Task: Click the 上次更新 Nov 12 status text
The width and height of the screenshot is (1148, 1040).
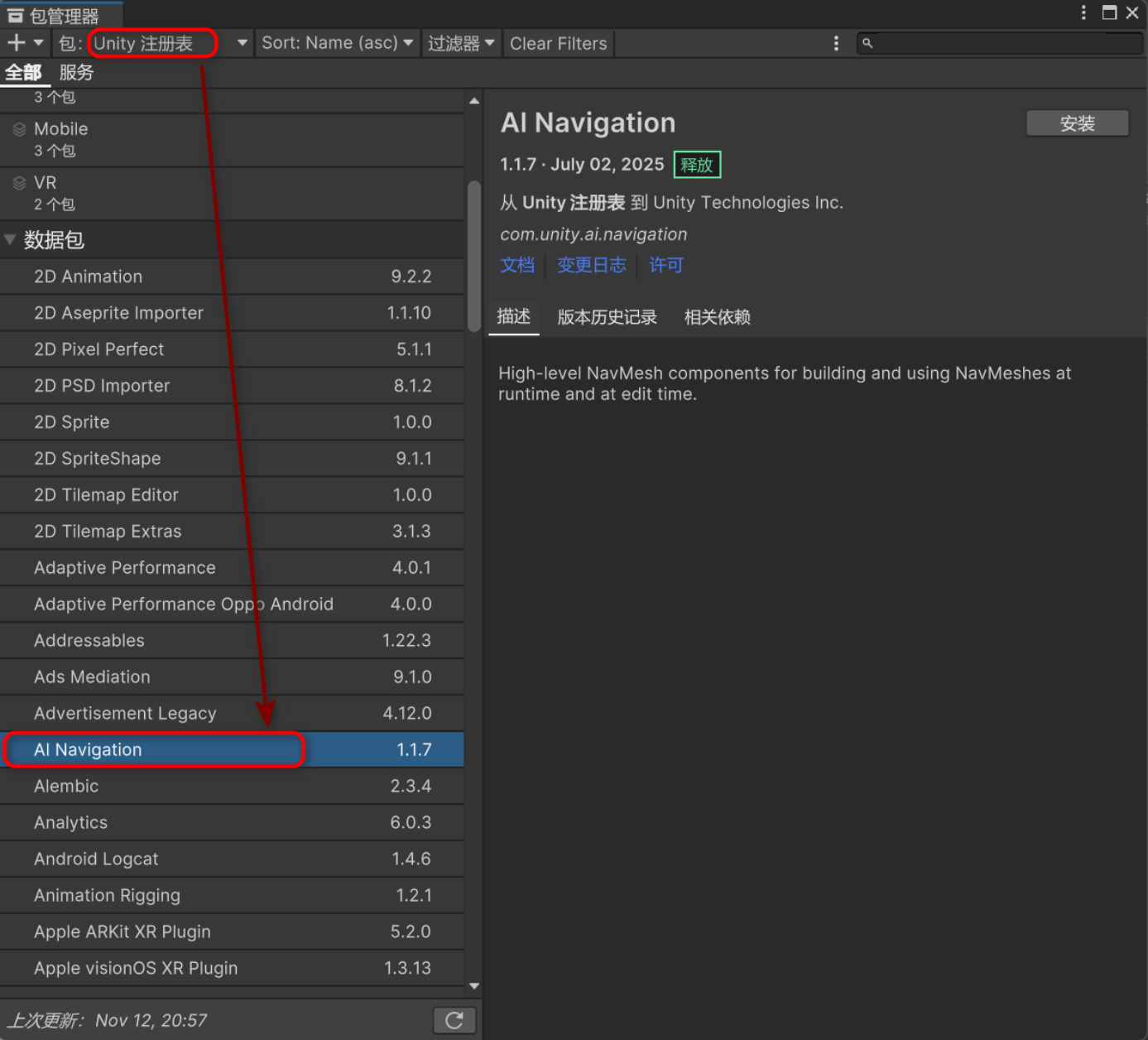Action: [108, 1021]
